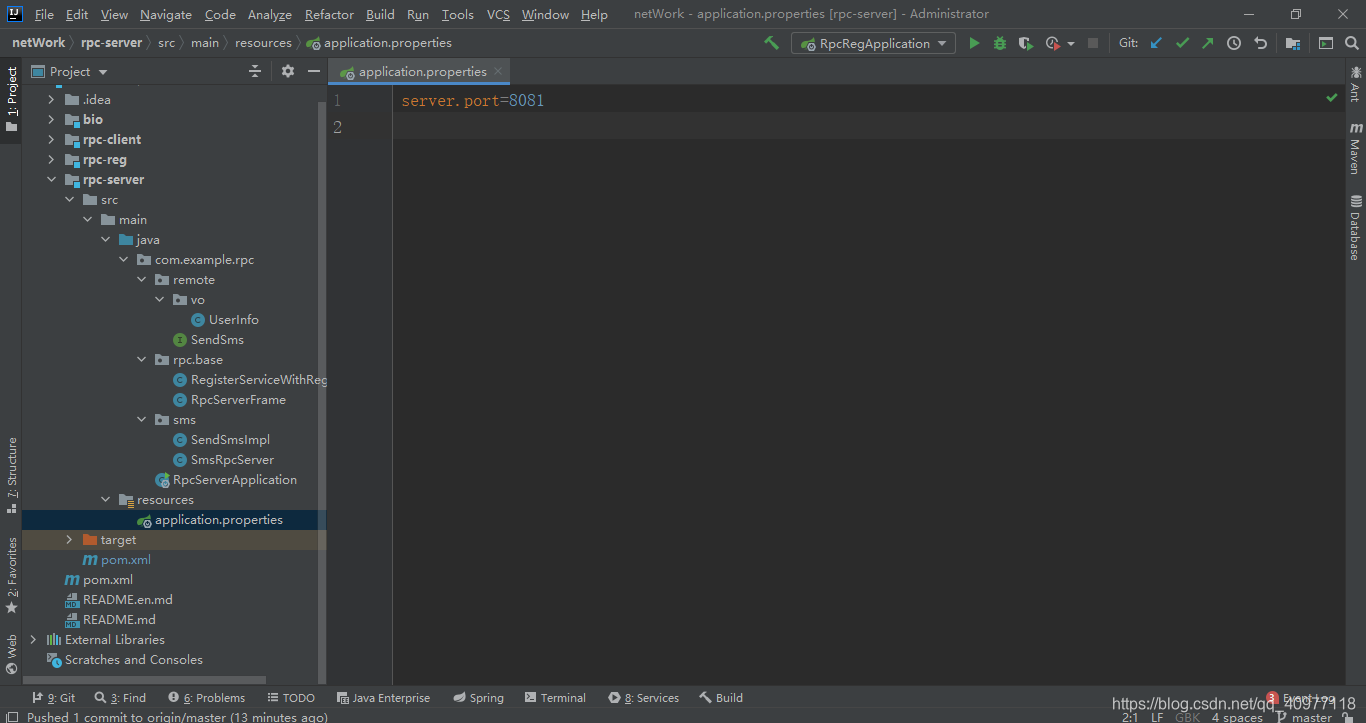1366x723 pixels.
Task: Open the Terminal tool window
Action: click(556, 697)
